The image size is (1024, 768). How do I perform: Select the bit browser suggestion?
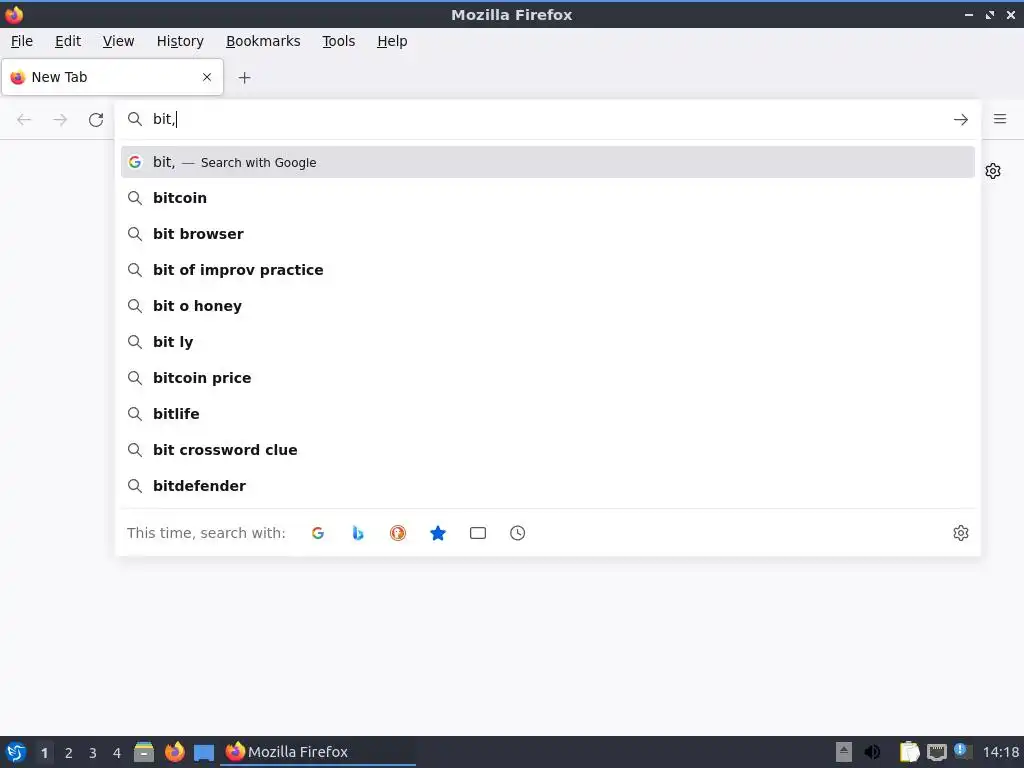(547, 234)
